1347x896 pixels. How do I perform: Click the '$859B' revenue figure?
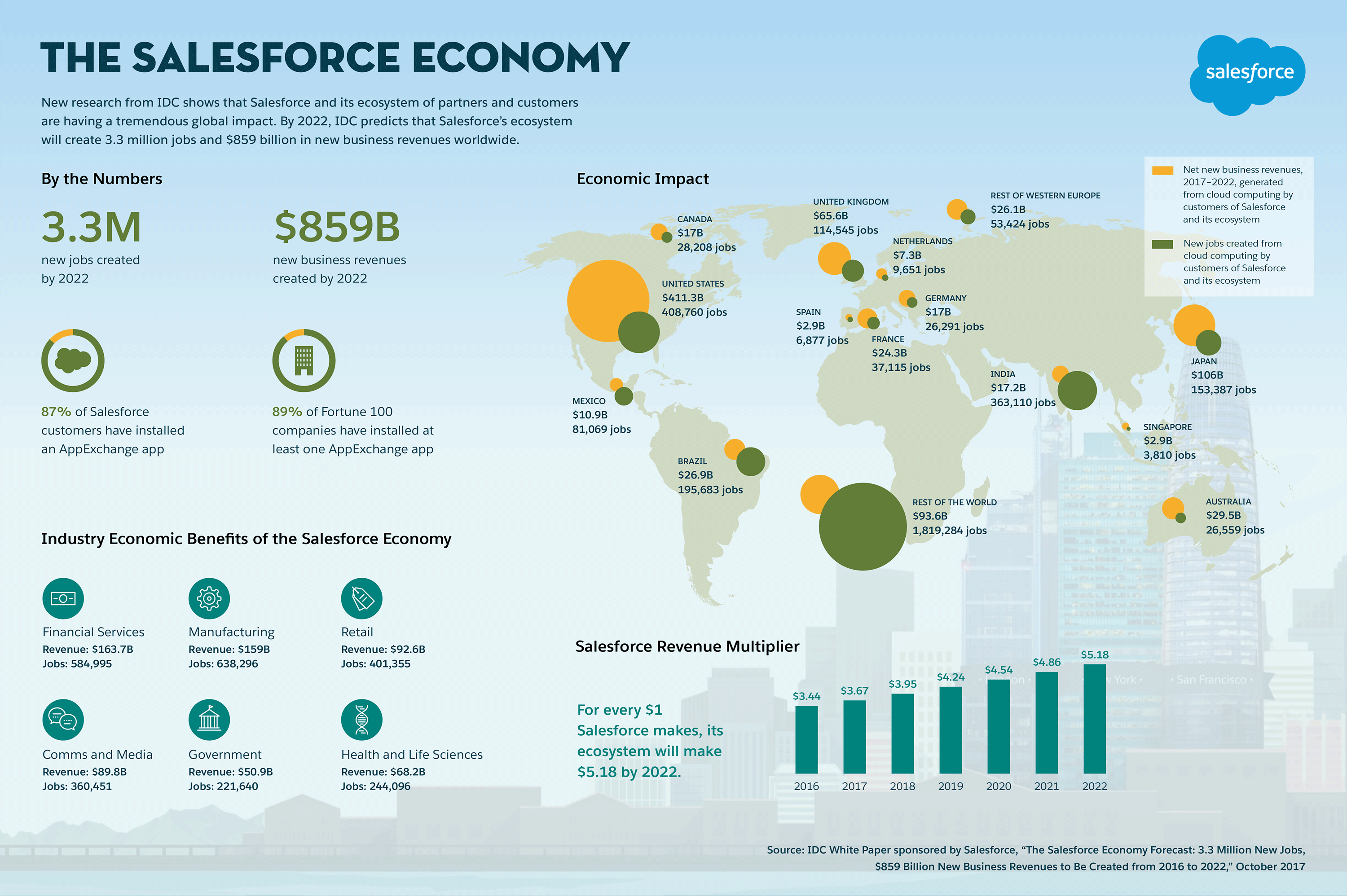(x=337, y=227)
